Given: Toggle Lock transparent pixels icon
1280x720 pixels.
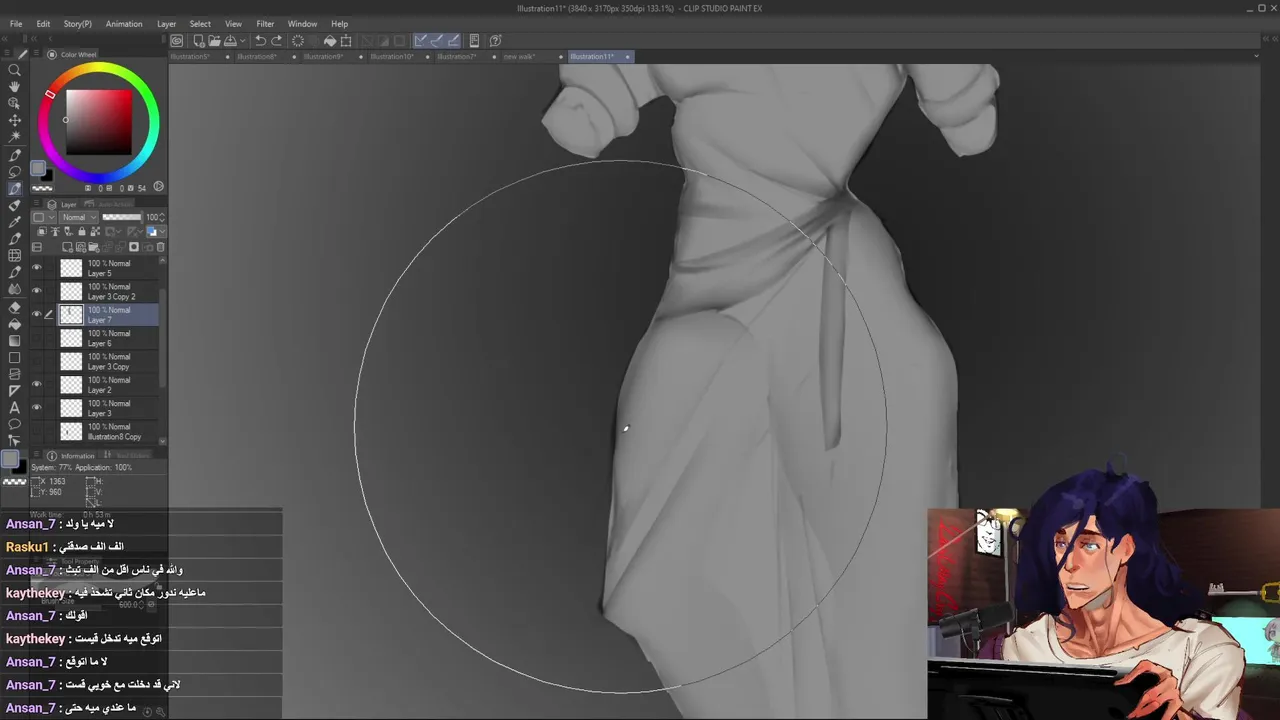Looking at the screenshot, I should [x=94, y=232].
